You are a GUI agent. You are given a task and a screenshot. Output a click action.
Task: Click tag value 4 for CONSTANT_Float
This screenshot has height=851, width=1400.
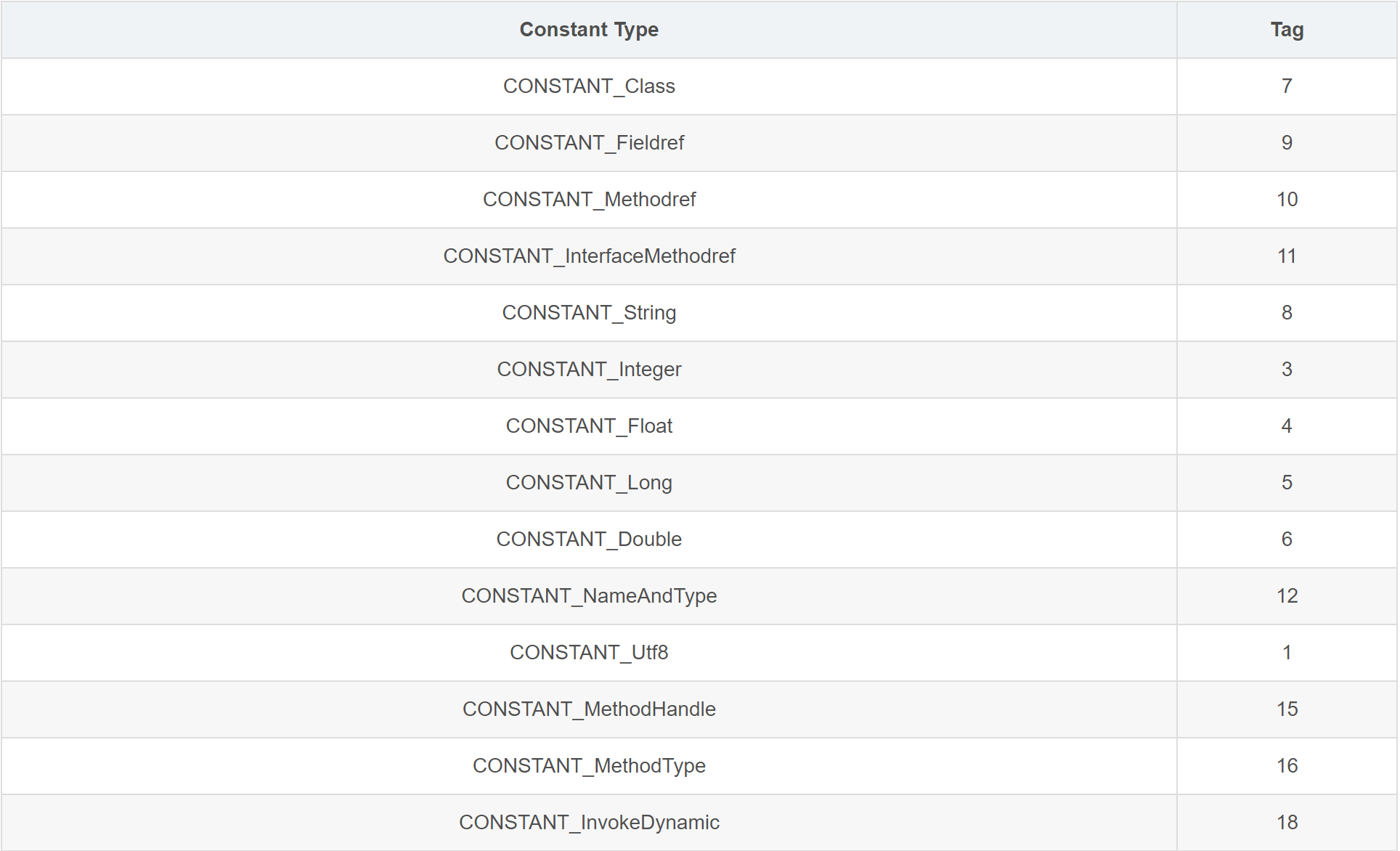1287,426
